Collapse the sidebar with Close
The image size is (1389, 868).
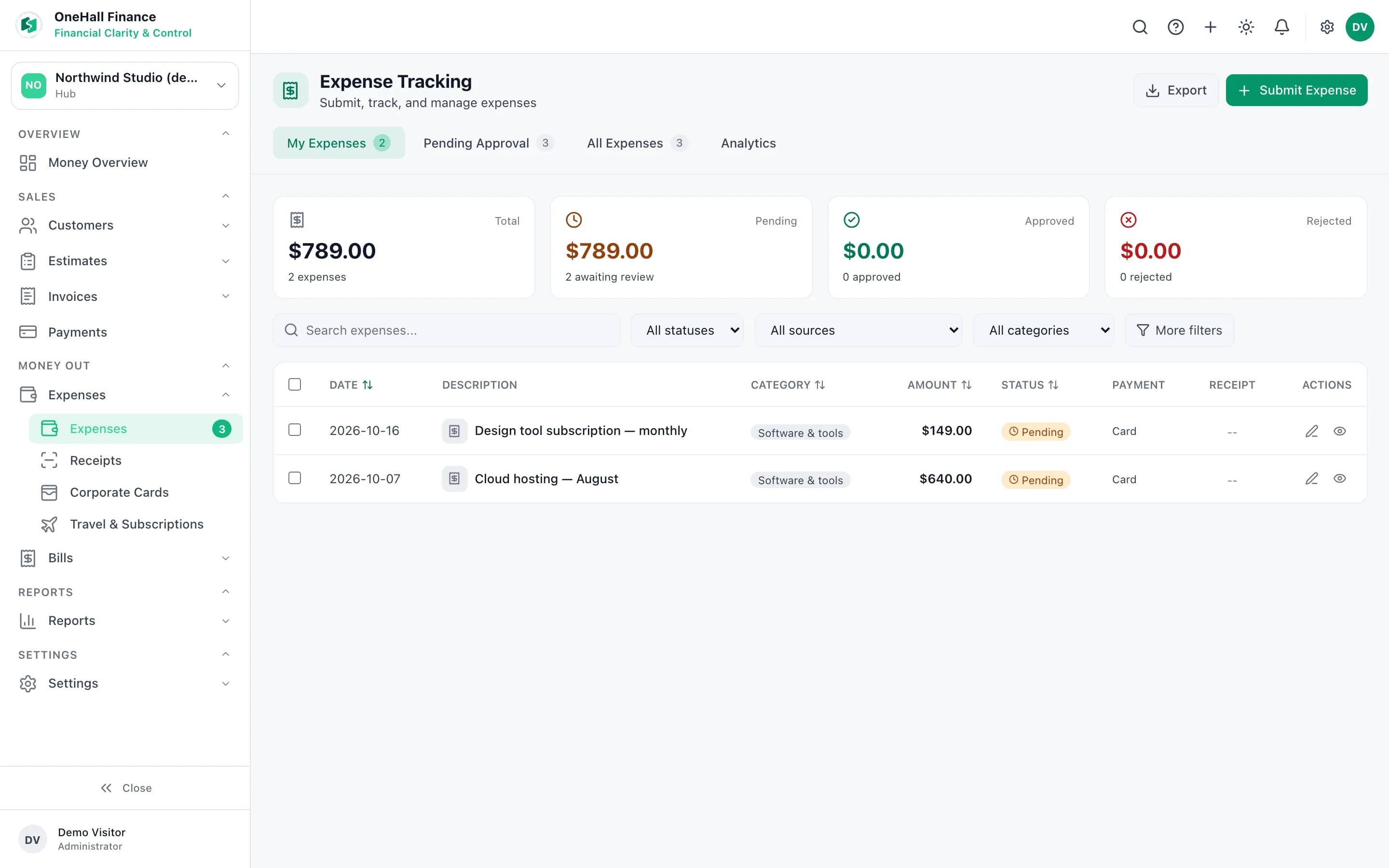point(125,788)
